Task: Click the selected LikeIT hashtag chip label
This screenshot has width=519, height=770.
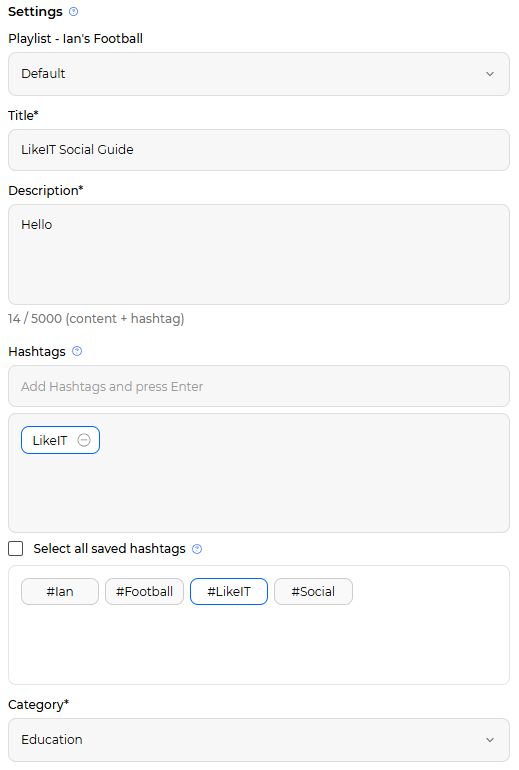Action: [50, 440]
